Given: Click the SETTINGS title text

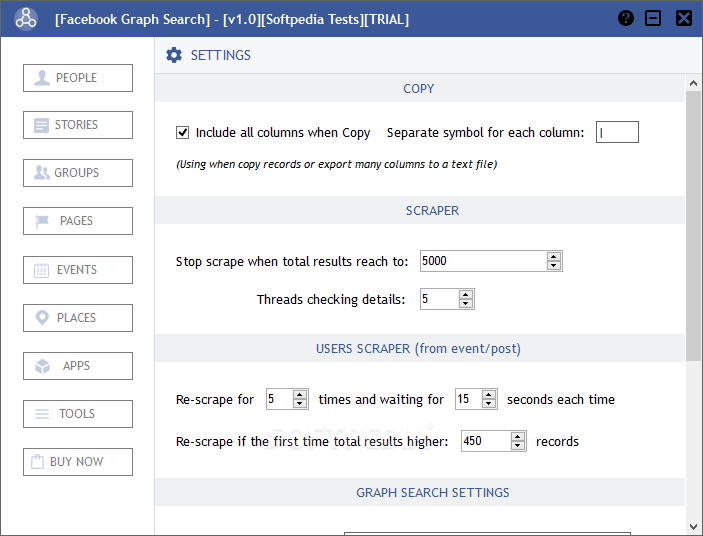Looking at the screenshot, I should coord(221,55).
